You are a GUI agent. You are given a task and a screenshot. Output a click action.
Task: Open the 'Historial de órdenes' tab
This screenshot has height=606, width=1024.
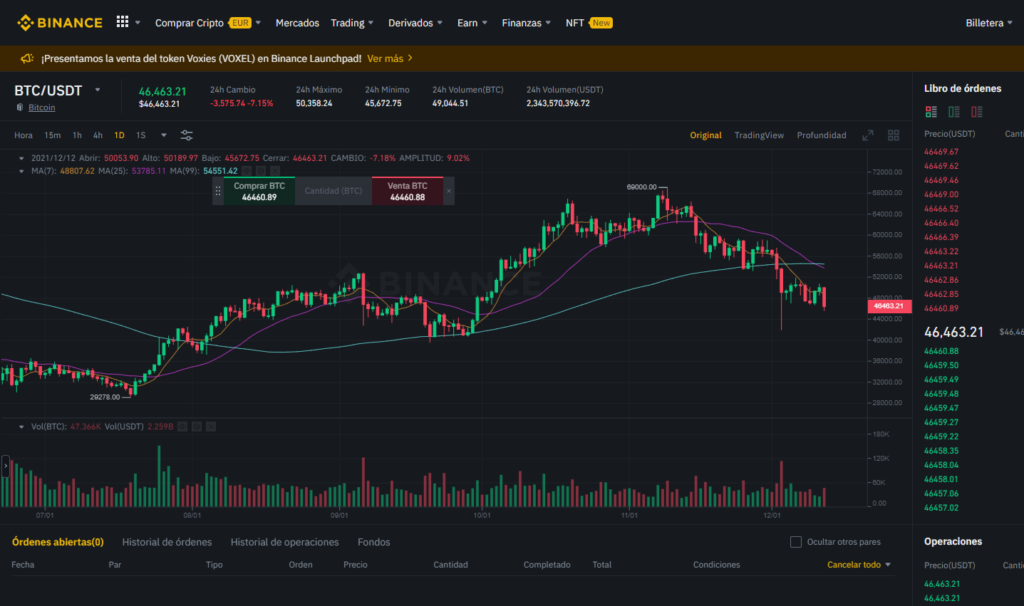coord(166,542)
